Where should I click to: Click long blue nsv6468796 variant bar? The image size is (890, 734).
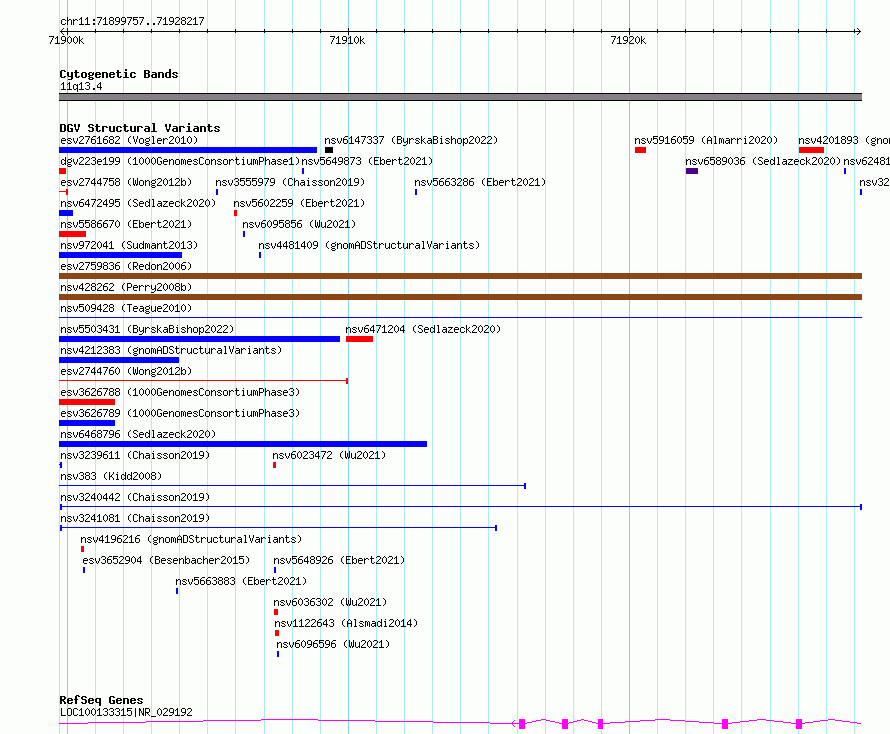click(x=243, y=444)
